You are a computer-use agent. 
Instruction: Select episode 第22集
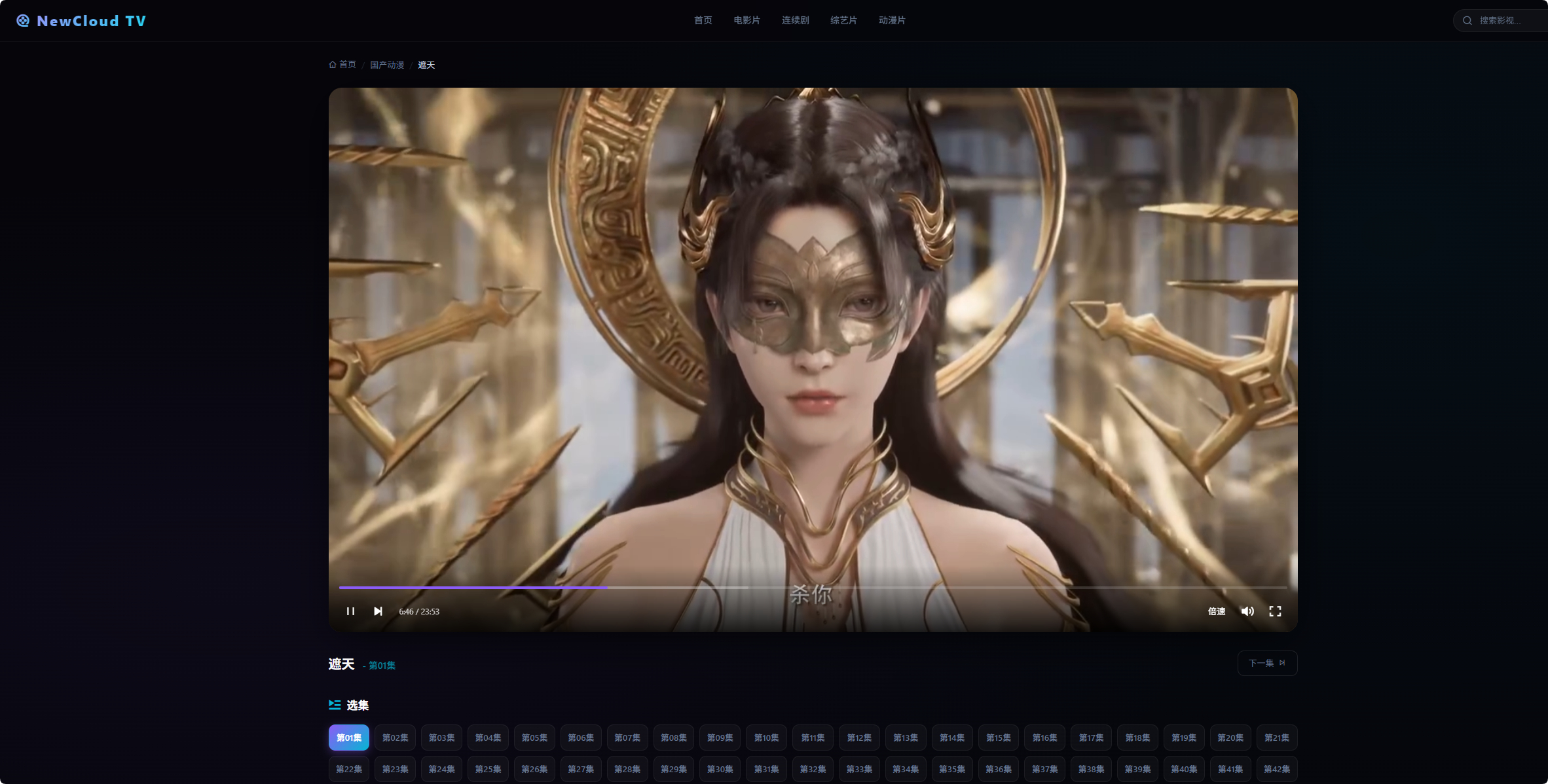[349, 769]
